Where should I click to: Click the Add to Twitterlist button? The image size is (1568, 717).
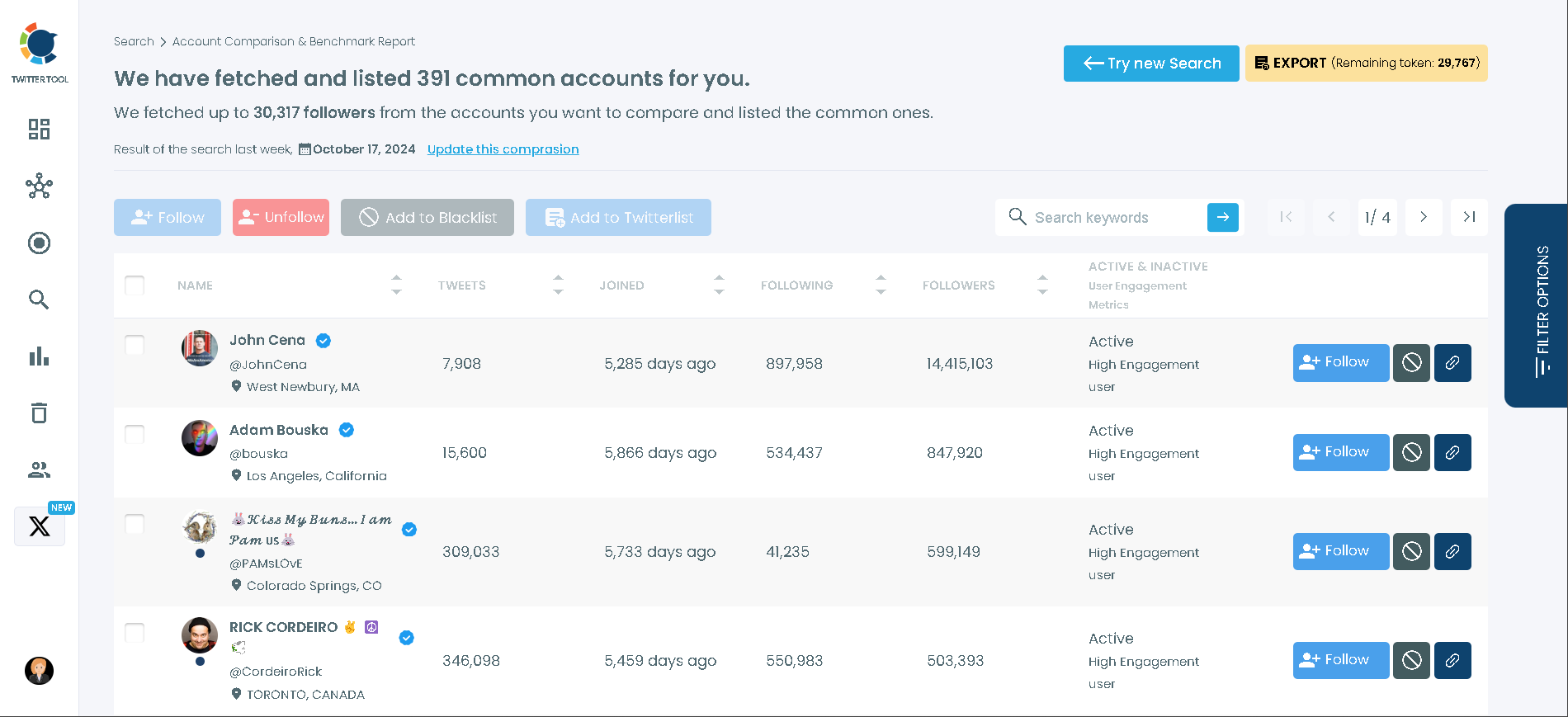(x=618, y=217)
